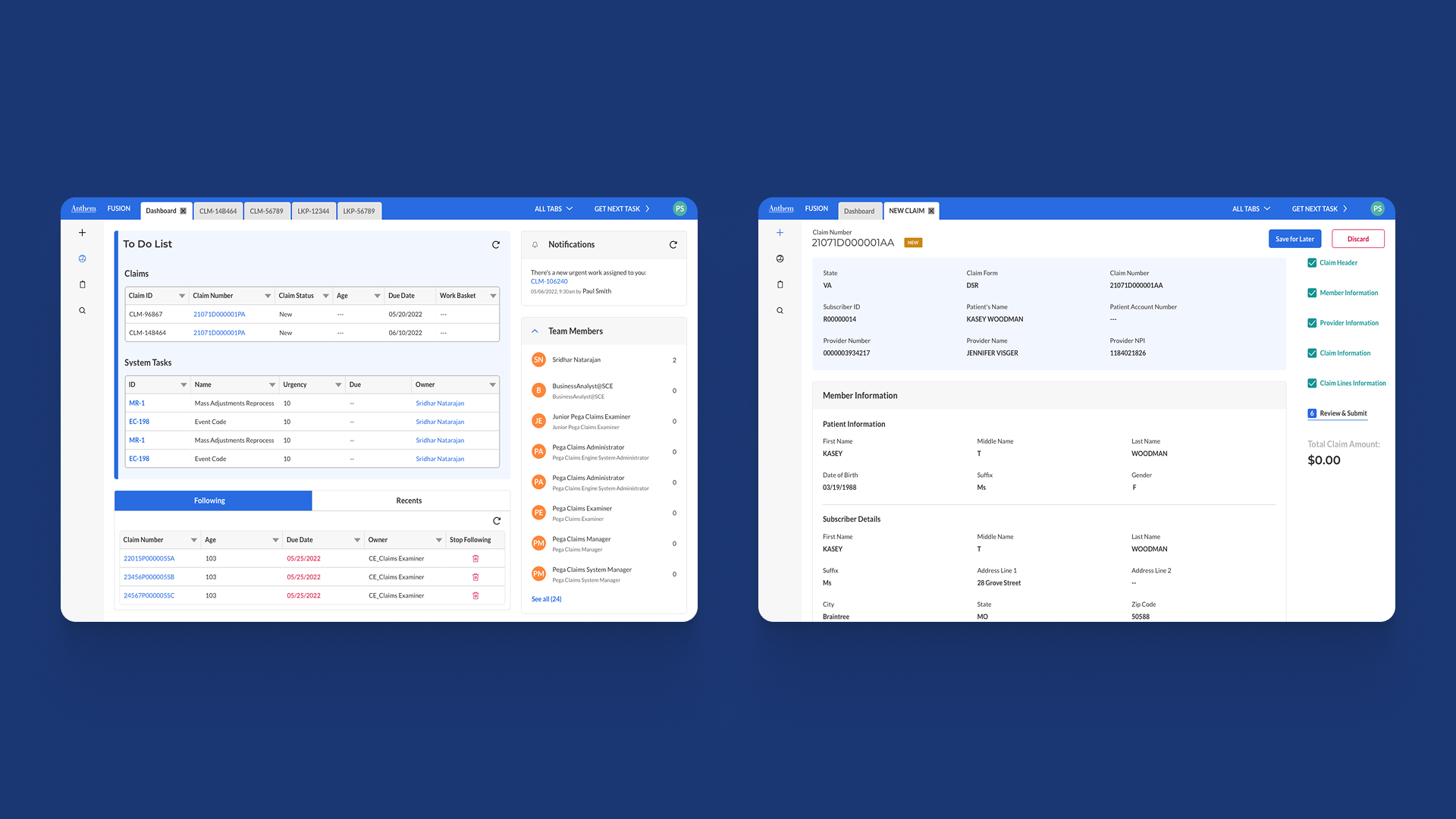Toggle the Provider Information checkbox
Screen dimensions: 1456x819
pos(1312,323)
